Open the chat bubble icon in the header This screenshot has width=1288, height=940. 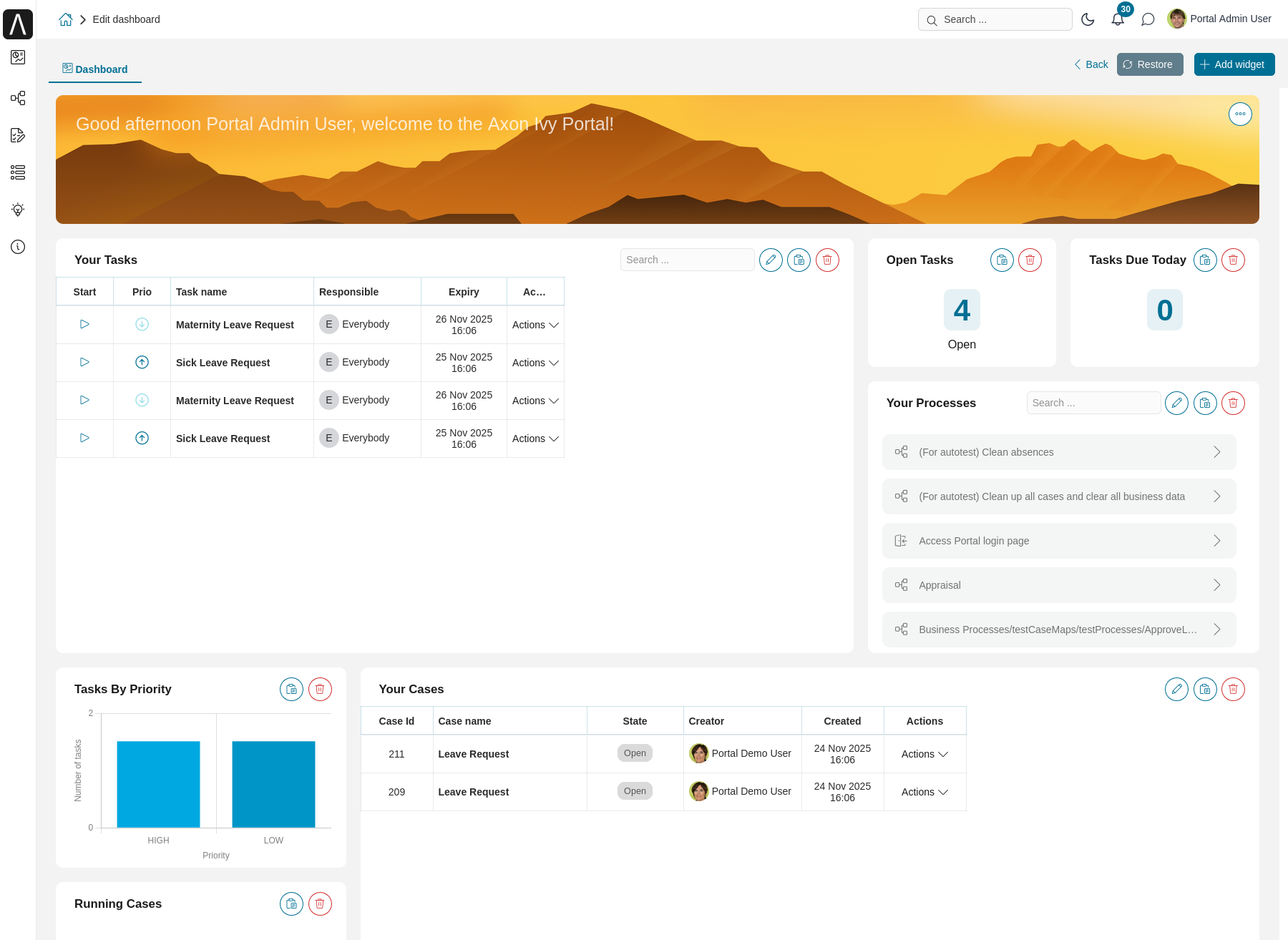[x=1148, y=19]
